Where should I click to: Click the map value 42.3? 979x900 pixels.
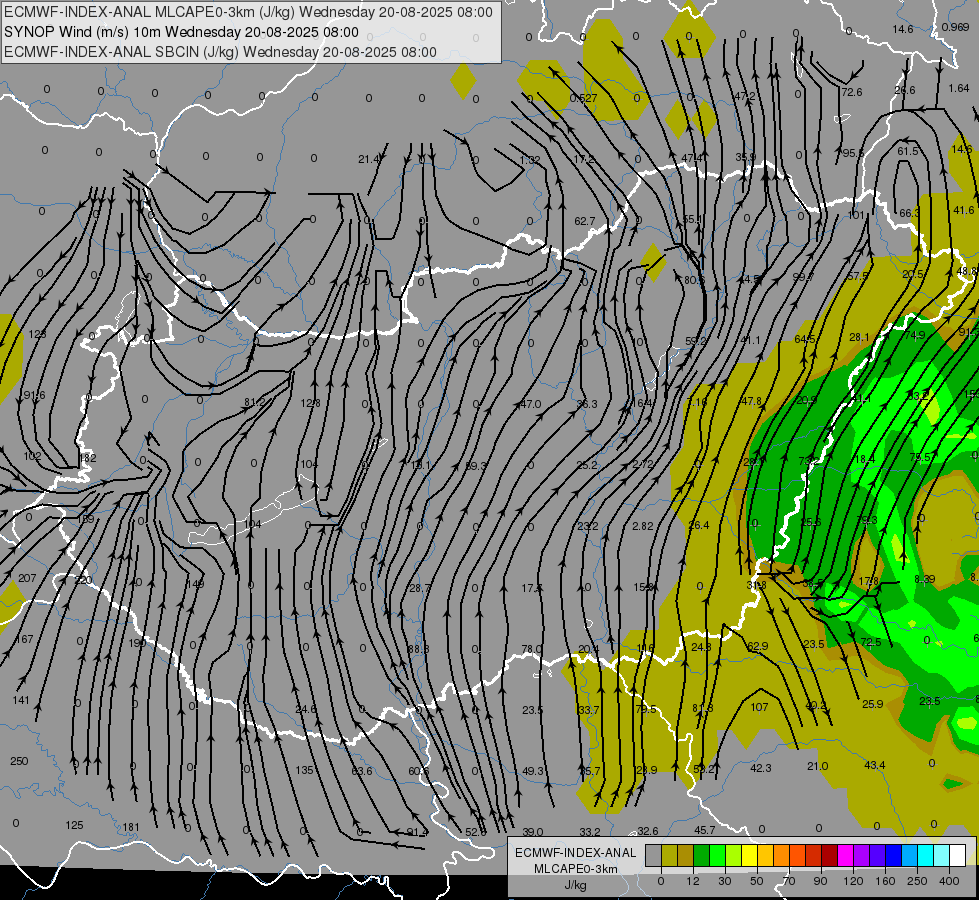tap(760, 768)
